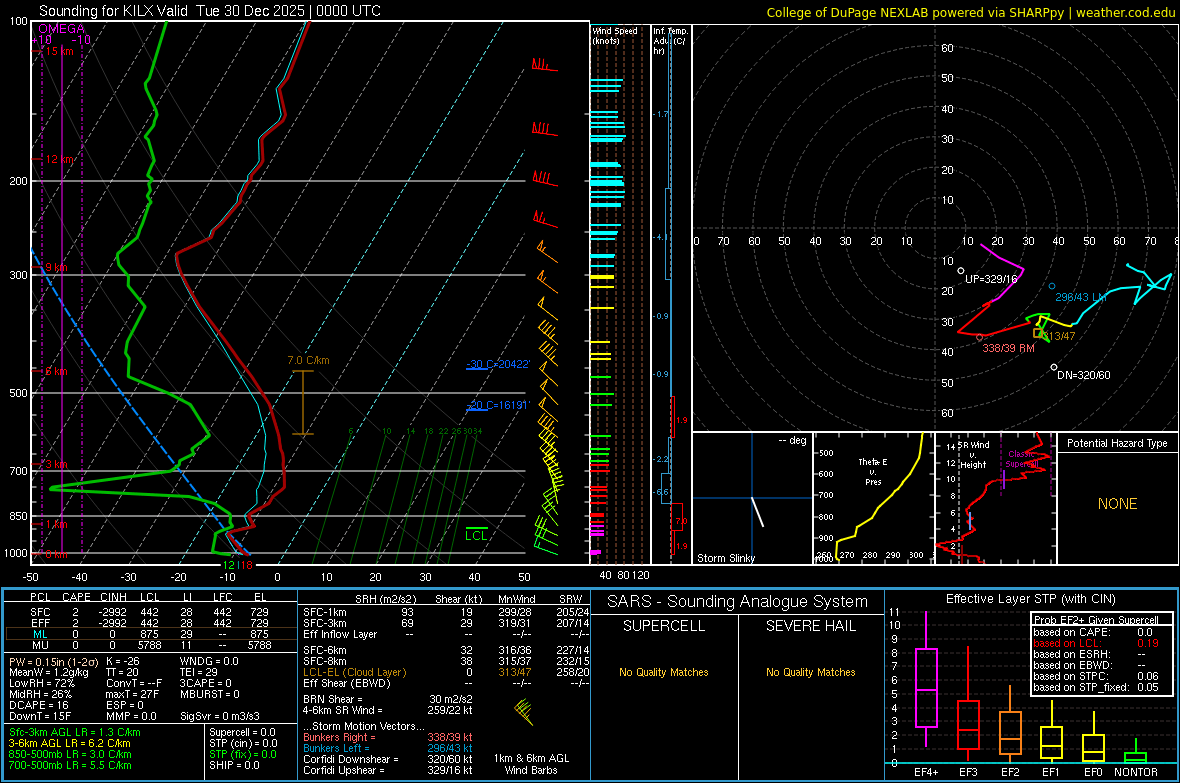Click the BRN Shear value row
The image size is (1180, 783).
pos(388,699)
